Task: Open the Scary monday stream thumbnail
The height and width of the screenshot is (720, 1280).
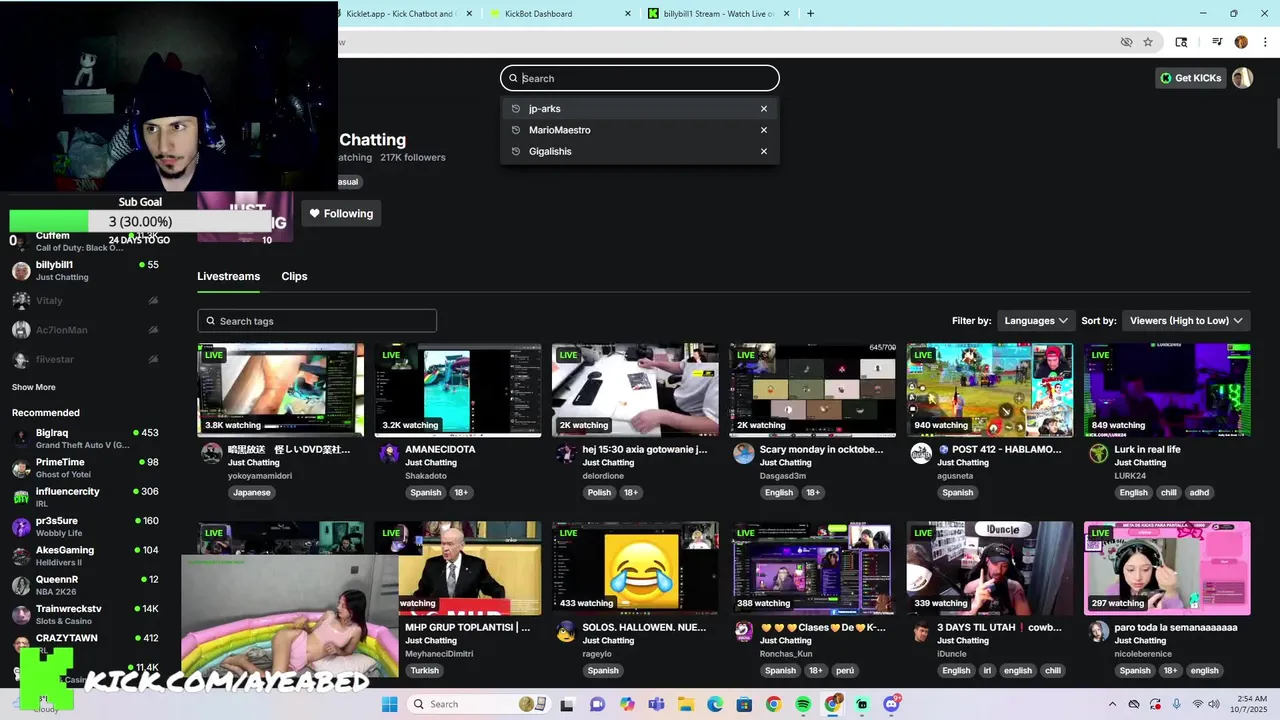Action: coord(812,390)
